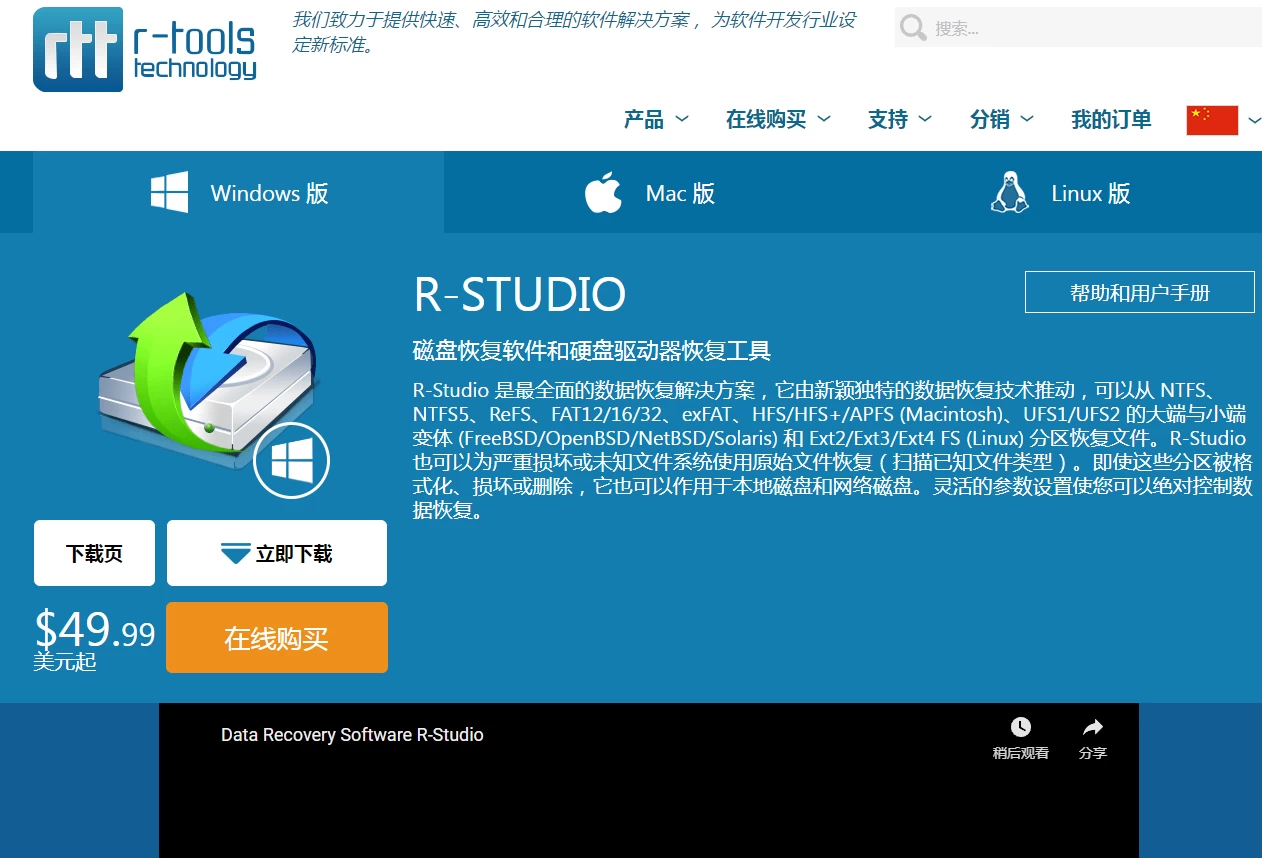Expand the 支持 menu chevron
This screenshot has height=858, width=1262.
[925, 119]
